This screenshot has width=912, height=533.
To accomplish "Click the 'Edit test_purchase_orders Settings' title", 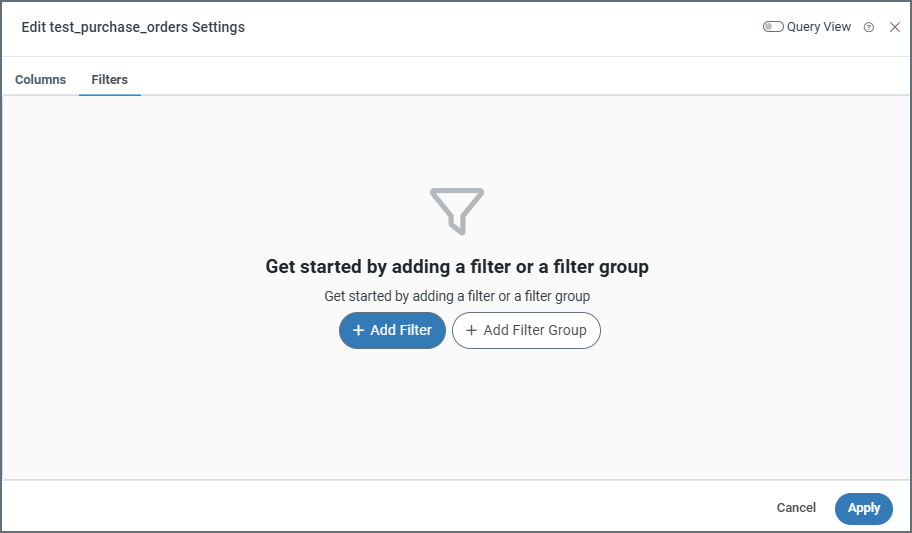I will pos(133,27).
